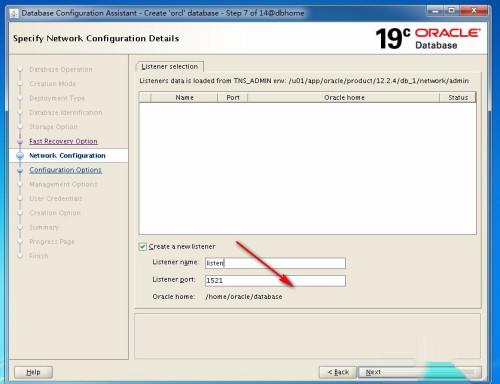500x384 pixels.
Task: Click the Database Operation step
Action: point(61,69)
